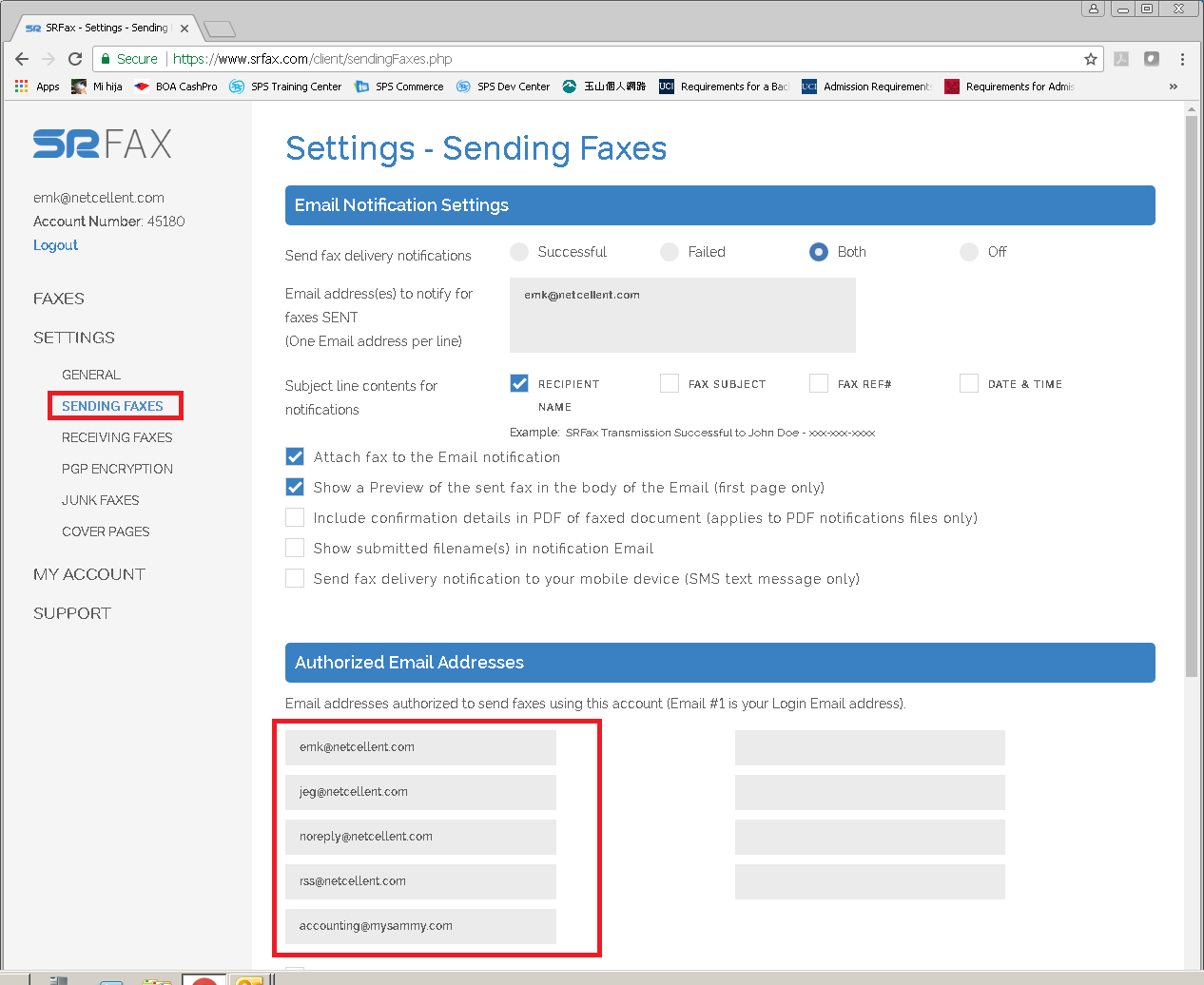Check the Date & Time checkbox

coord(969,383)
